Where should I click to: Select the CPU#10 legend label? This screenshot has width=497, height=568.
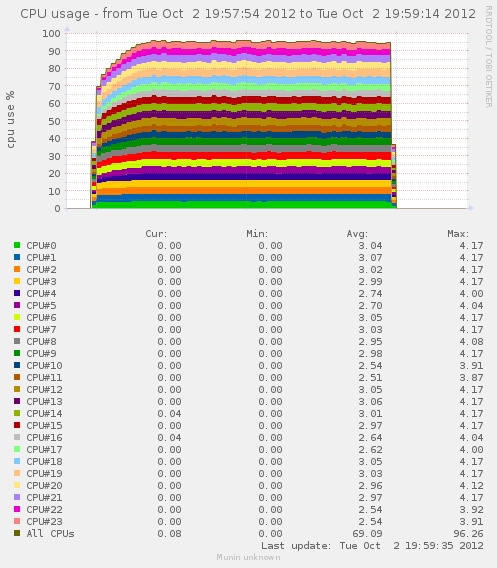tap(44, 366)
